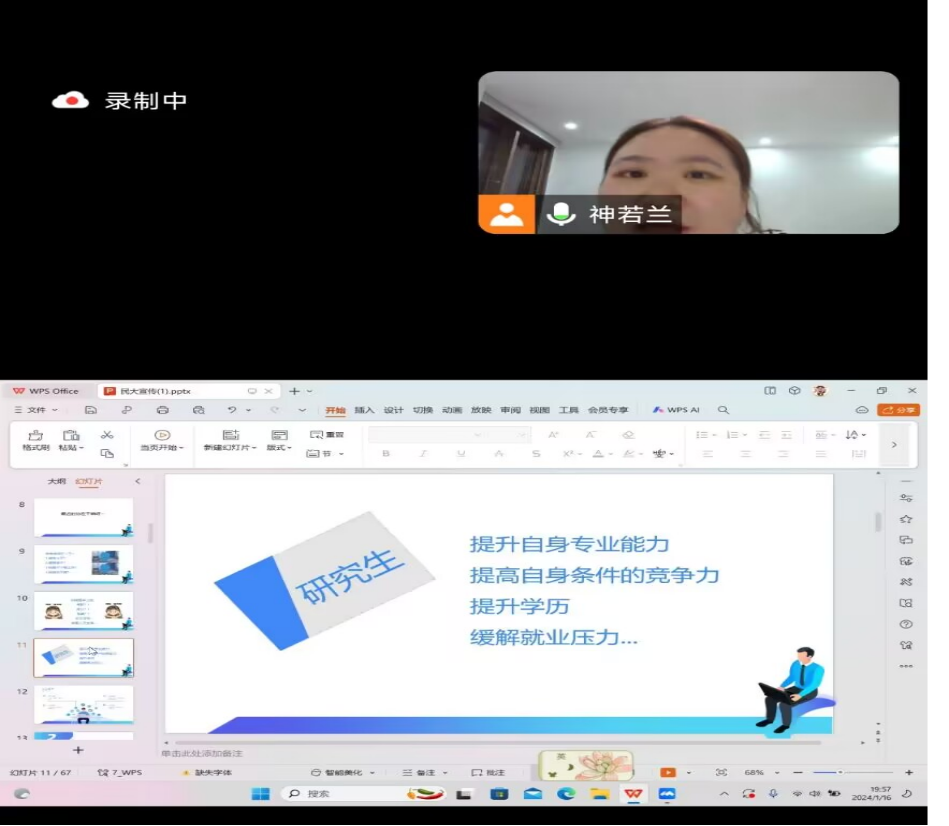Click the print icon in quick access bar

point(162,410)
